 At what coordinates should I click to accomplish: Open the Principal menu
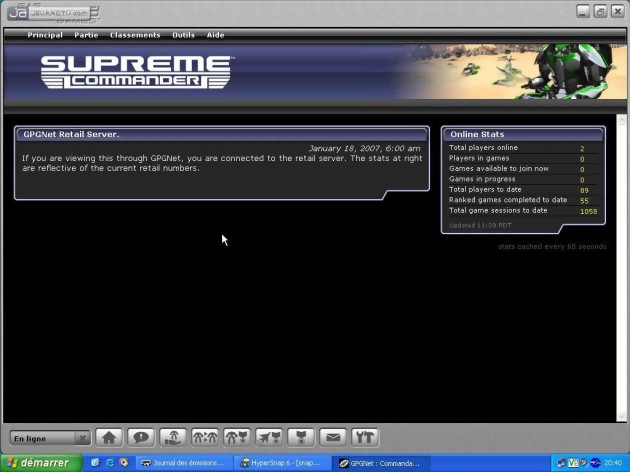click(45, 35)
